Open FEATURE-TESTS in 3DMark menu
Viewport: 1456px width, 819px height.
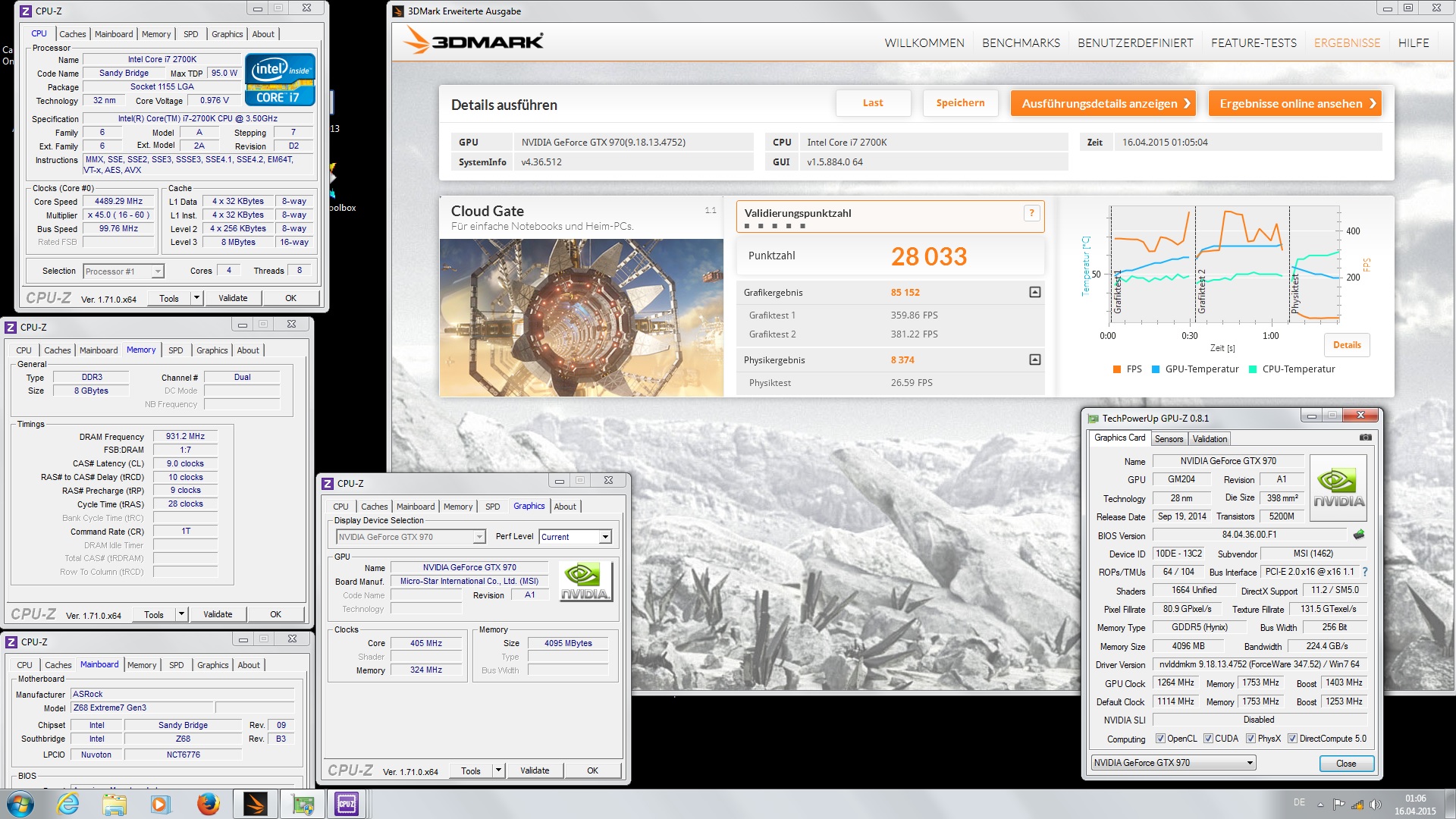(x=1254, y=43)
